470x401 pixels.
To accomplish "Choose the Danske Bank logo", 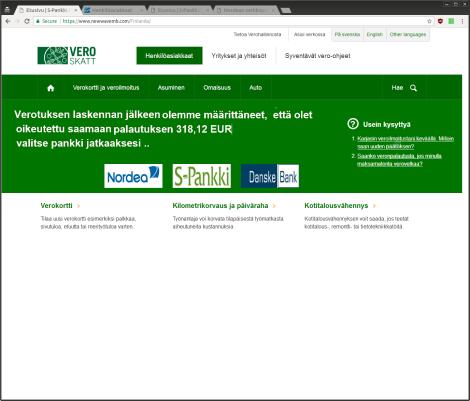I will [x=270, y=176].
